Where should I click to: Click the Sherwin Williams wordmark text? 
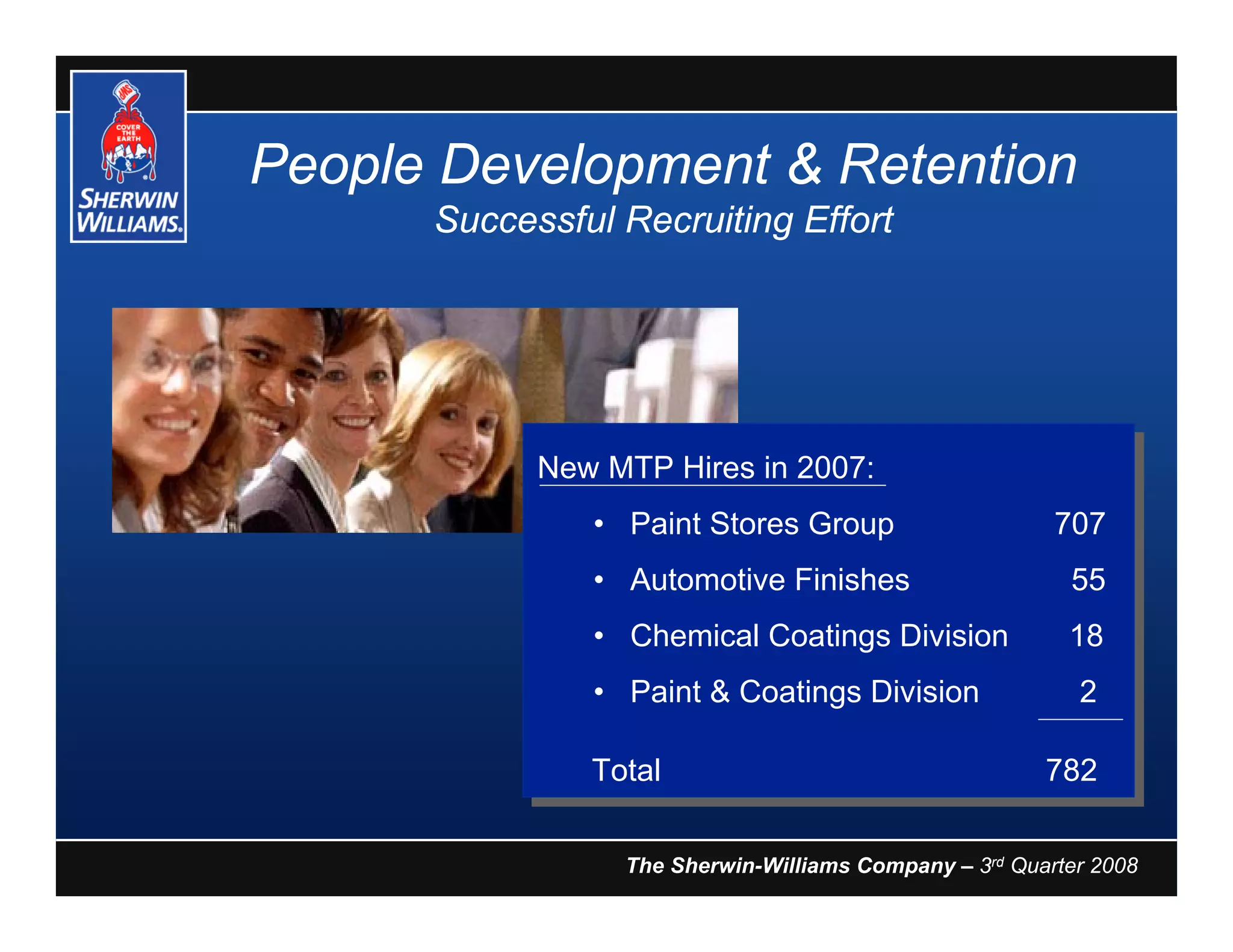click(x=129, y=211)
